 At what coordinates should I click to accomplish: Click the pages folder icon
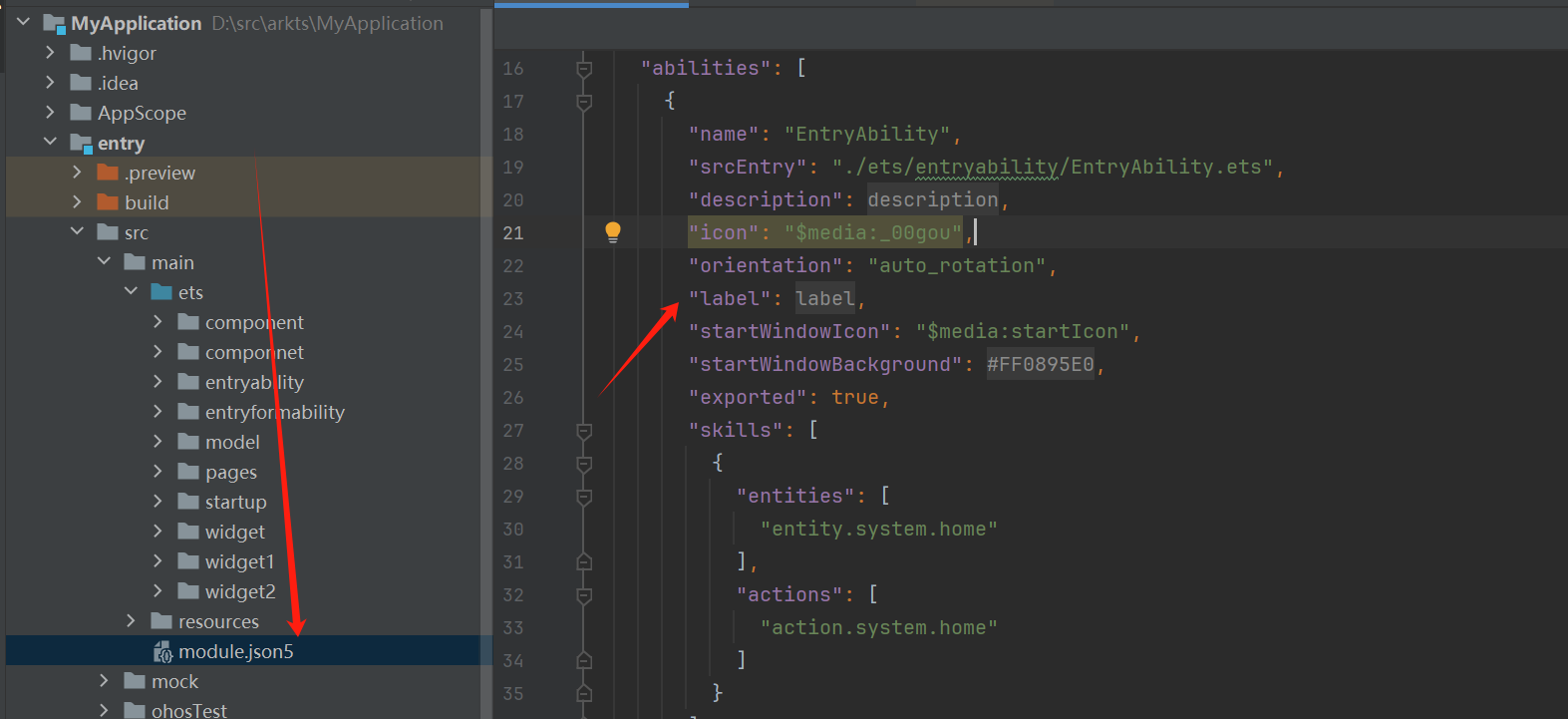point(188,472)
